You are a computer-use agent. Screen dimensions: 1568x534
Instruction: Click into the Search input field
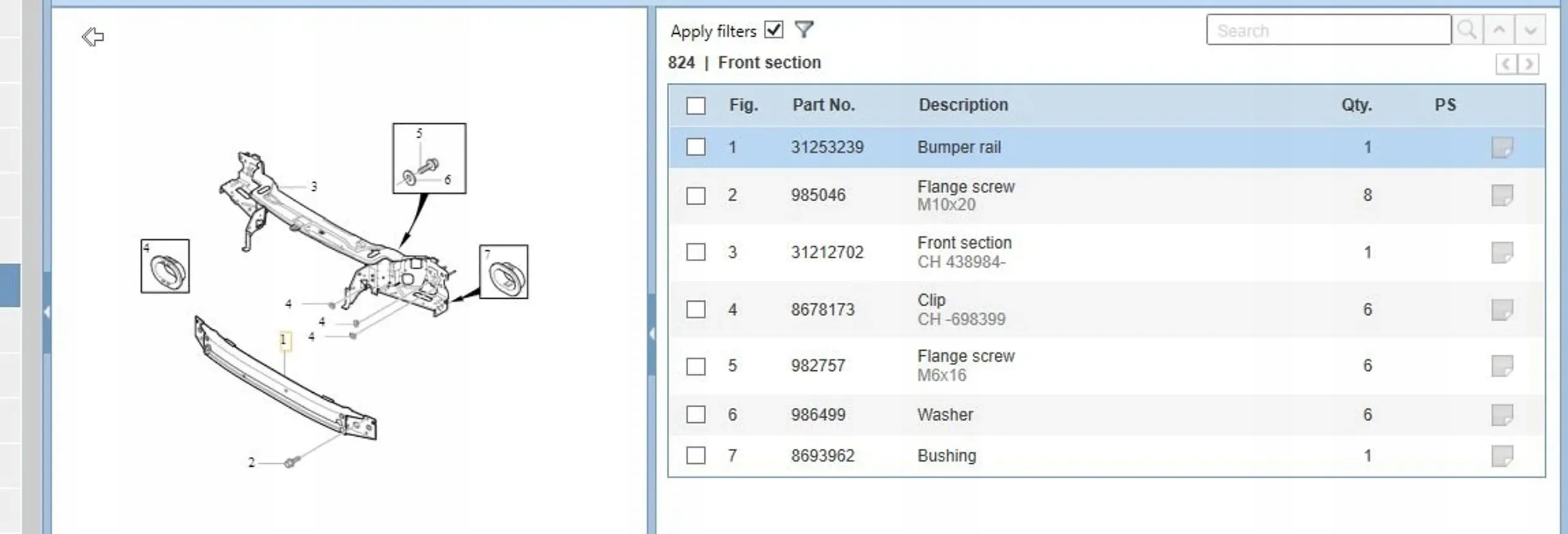point(1328,30)
